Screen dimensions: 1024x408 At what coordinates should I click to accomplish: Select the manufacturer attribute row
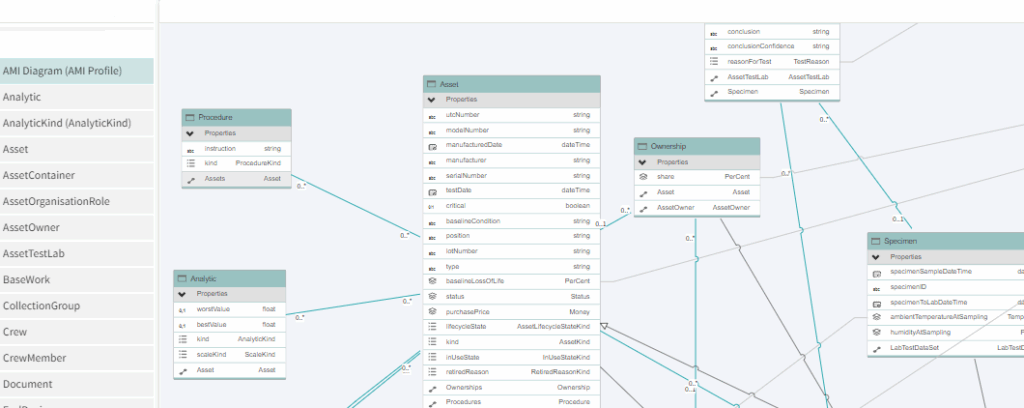click(x=511, y=161)
